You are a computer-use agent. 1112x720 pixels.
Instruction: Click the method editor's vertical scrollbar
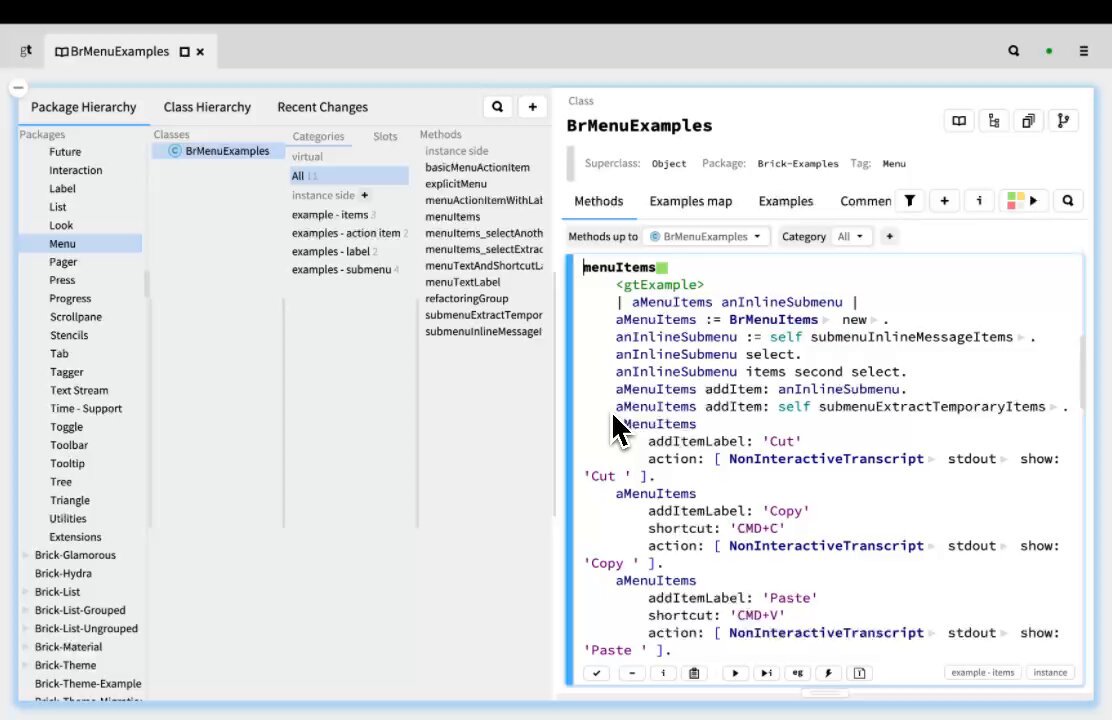1082,372
